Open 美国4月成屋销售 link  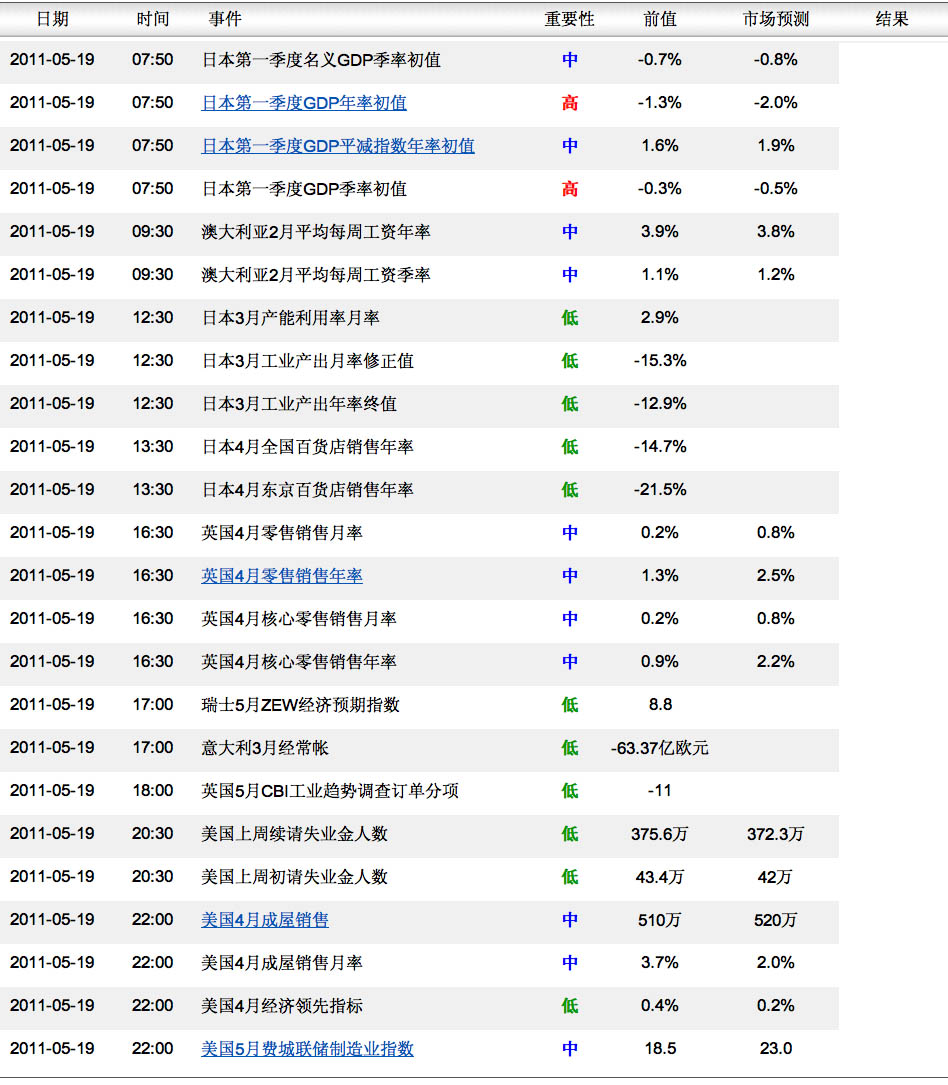[x=264, y=920]
